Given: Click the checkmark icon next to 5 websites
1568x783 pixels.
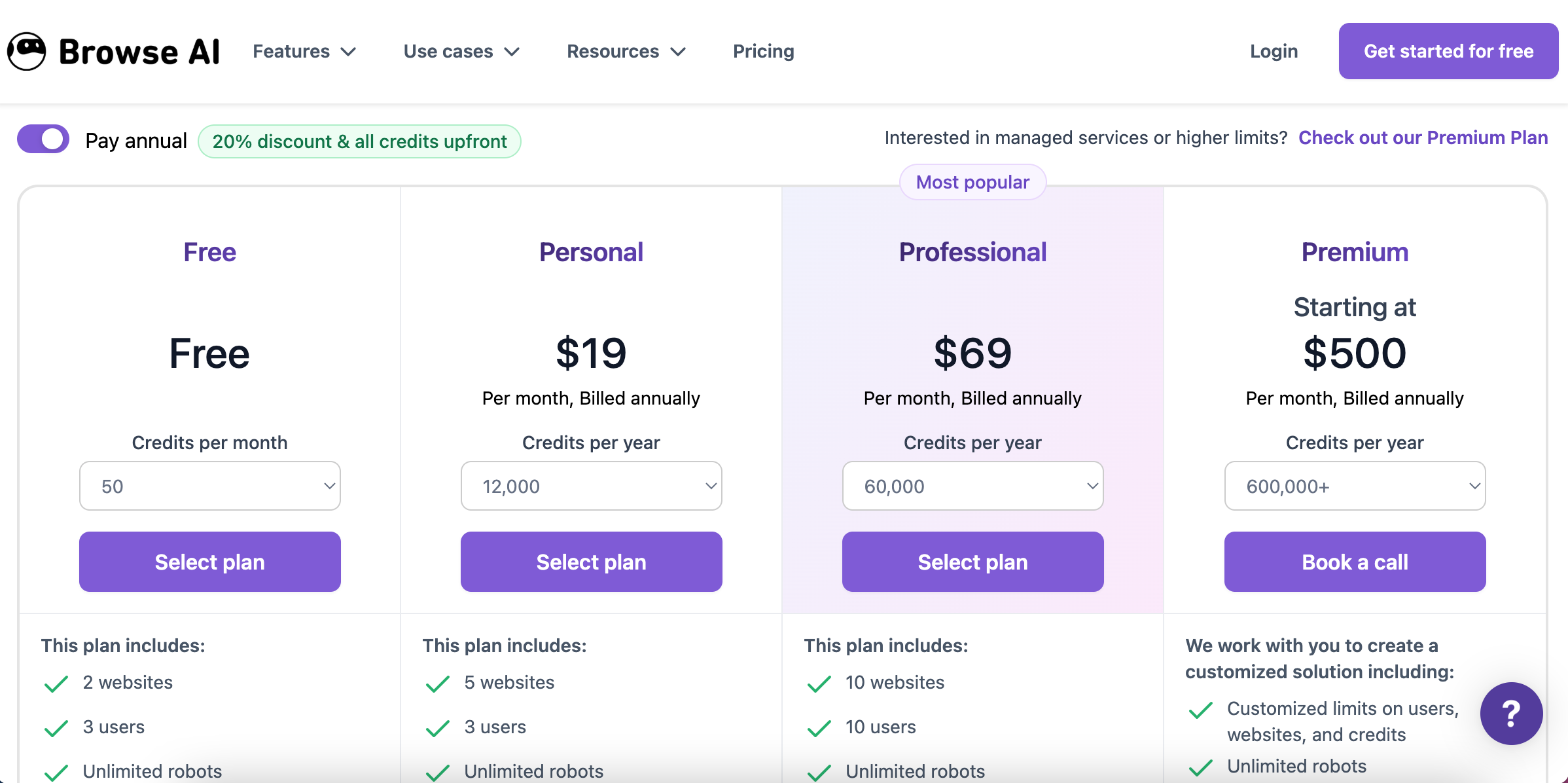Looking at the screenshot, I should [438, 683].
